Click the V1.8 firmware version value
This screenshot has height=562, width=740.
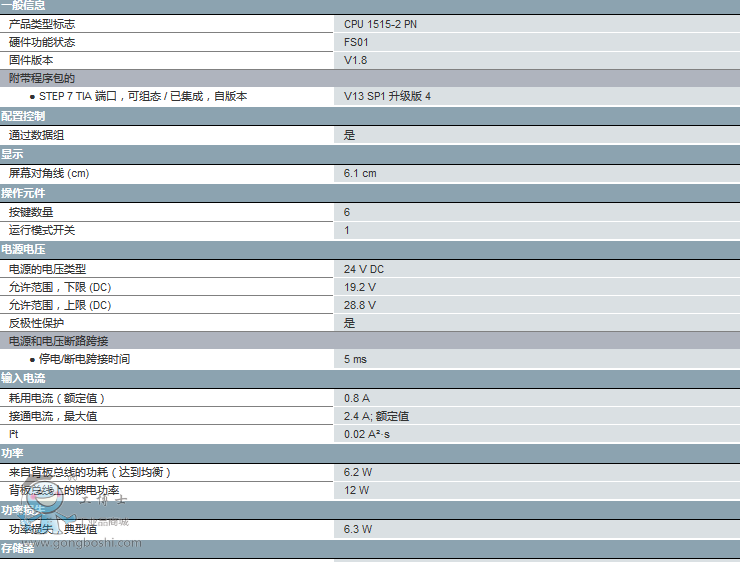tap(355, 60)
